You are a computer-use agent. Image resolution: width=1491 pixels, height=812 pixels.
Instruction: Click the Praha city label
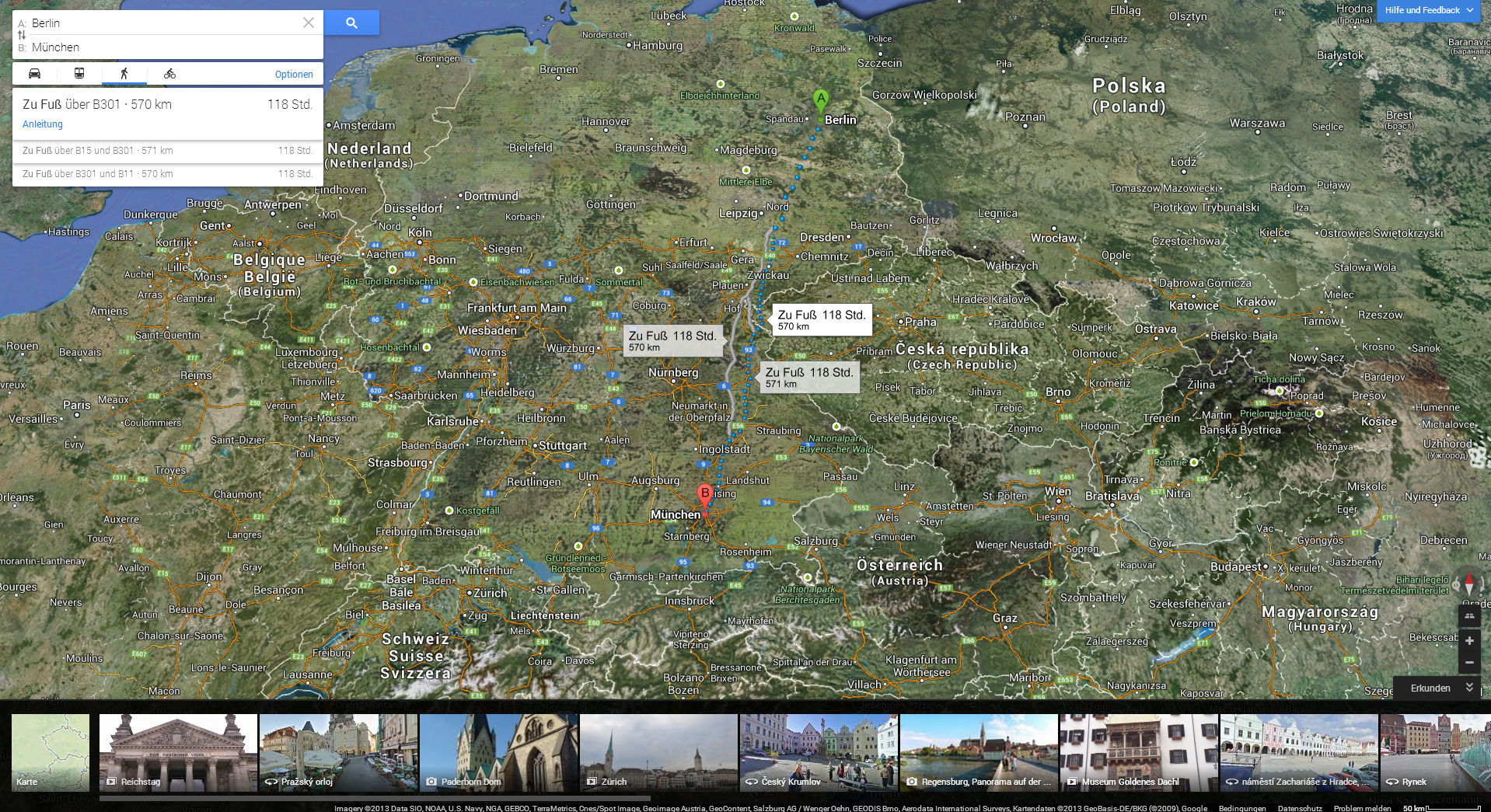click(921, 322)
